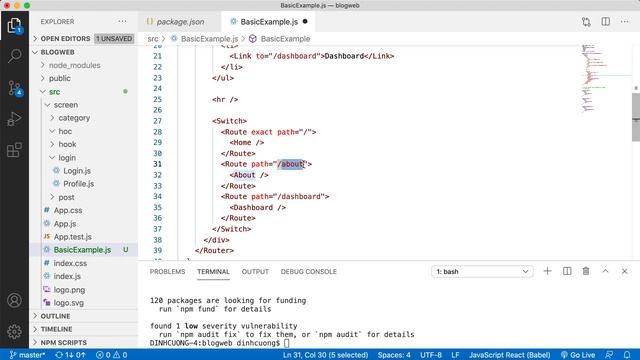This screenshot has width=640, height=360.
Task: Open the Source Control view
Action: [x=15, y=88]
